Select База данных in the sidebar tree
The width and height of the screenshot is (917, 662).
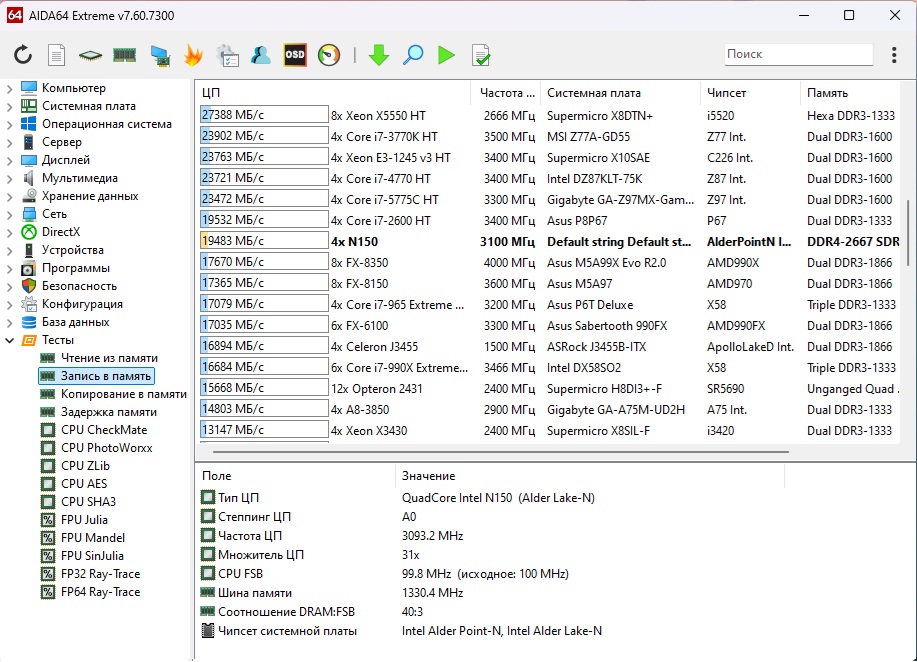(75, 322)
